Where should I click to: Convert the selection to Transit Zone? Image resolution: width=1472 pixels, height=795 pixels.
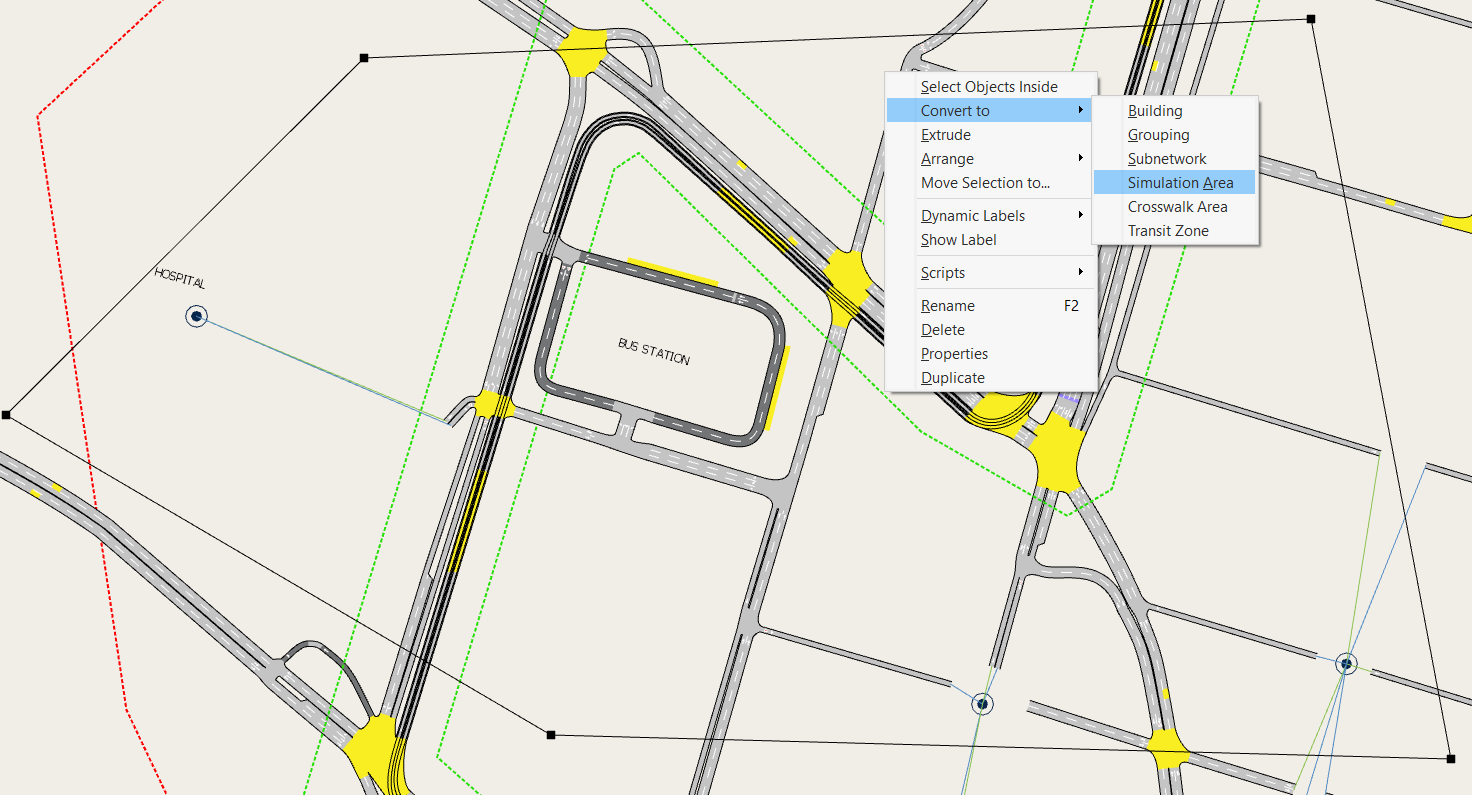(1167, 230)
